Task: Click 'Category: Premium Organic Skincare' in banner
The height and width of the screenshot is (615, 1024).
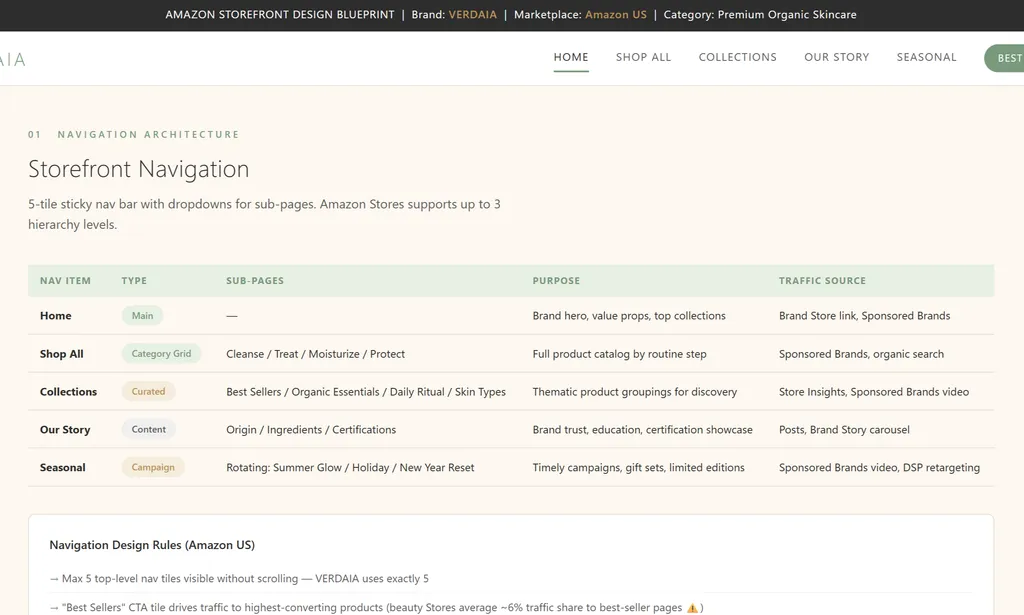Action: [x=760, y=14]
